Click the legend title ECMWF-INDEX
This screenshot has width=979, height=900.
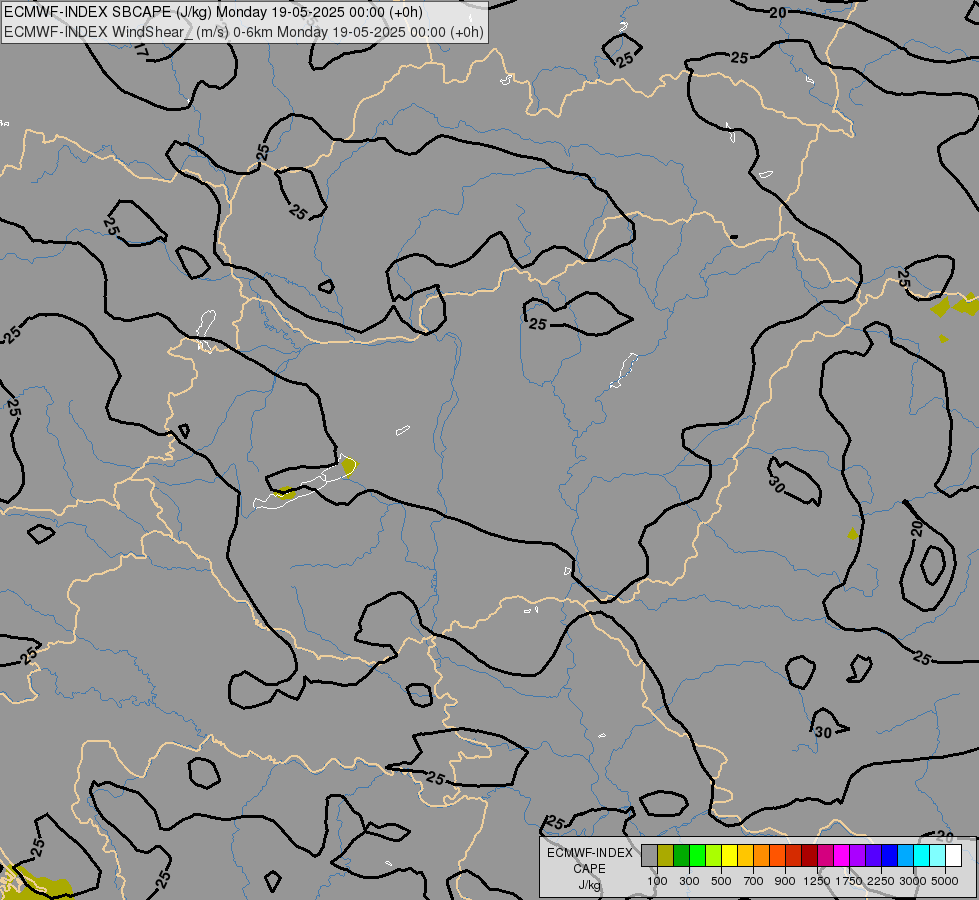[590, 853]
